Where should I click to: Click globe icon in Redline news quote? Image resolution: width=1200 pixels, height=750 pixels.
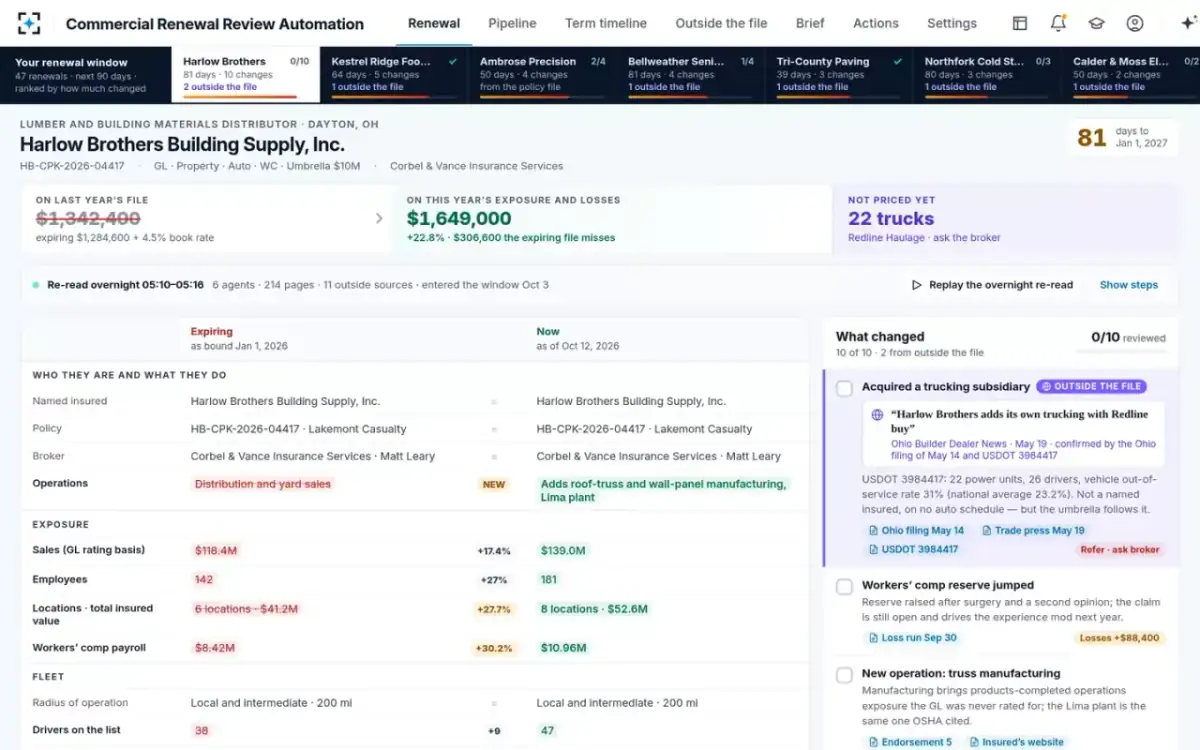tap(877, 414)
